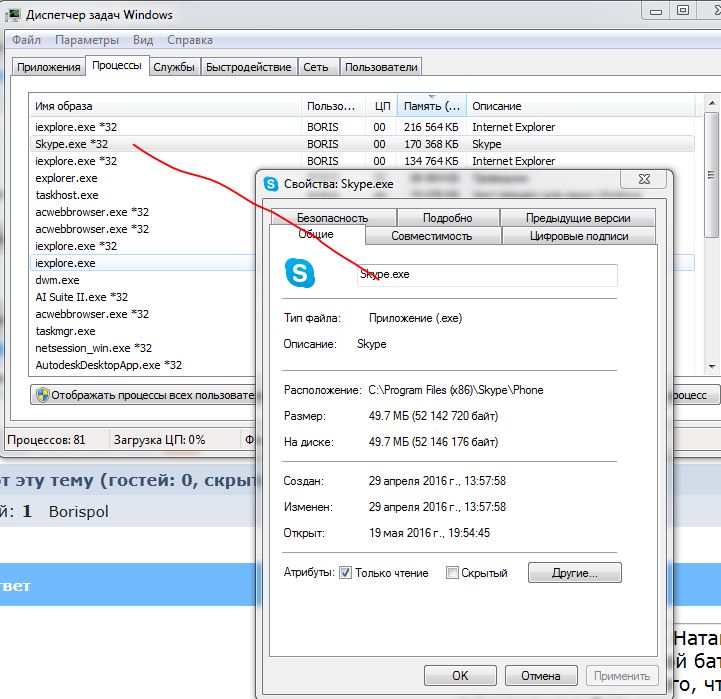Click the location path C:\Program Files (x86)\Skype\Phone
The image size is (721, 699).
pyautogui.click(x=456, y=390)
